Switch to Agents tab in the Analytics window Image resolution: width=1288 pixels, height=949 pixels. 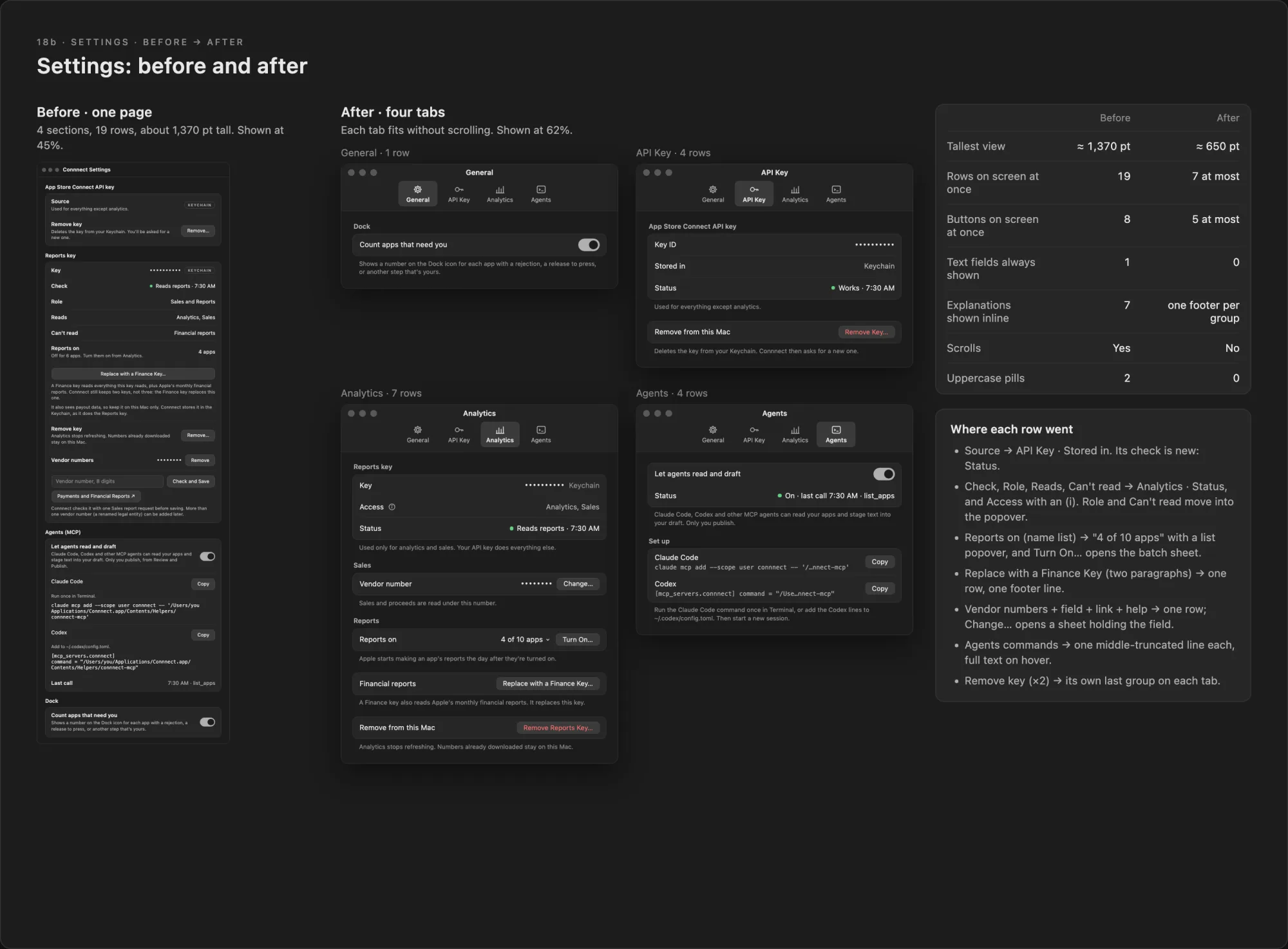pos(541,434)
